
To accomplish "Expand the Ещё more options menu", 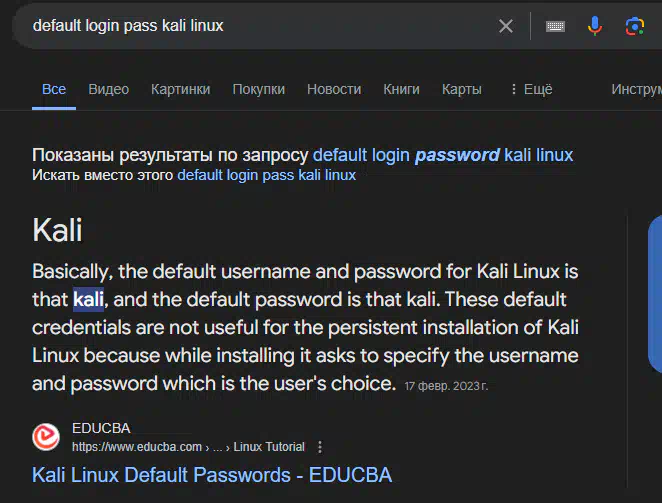I will coord(532,89).
